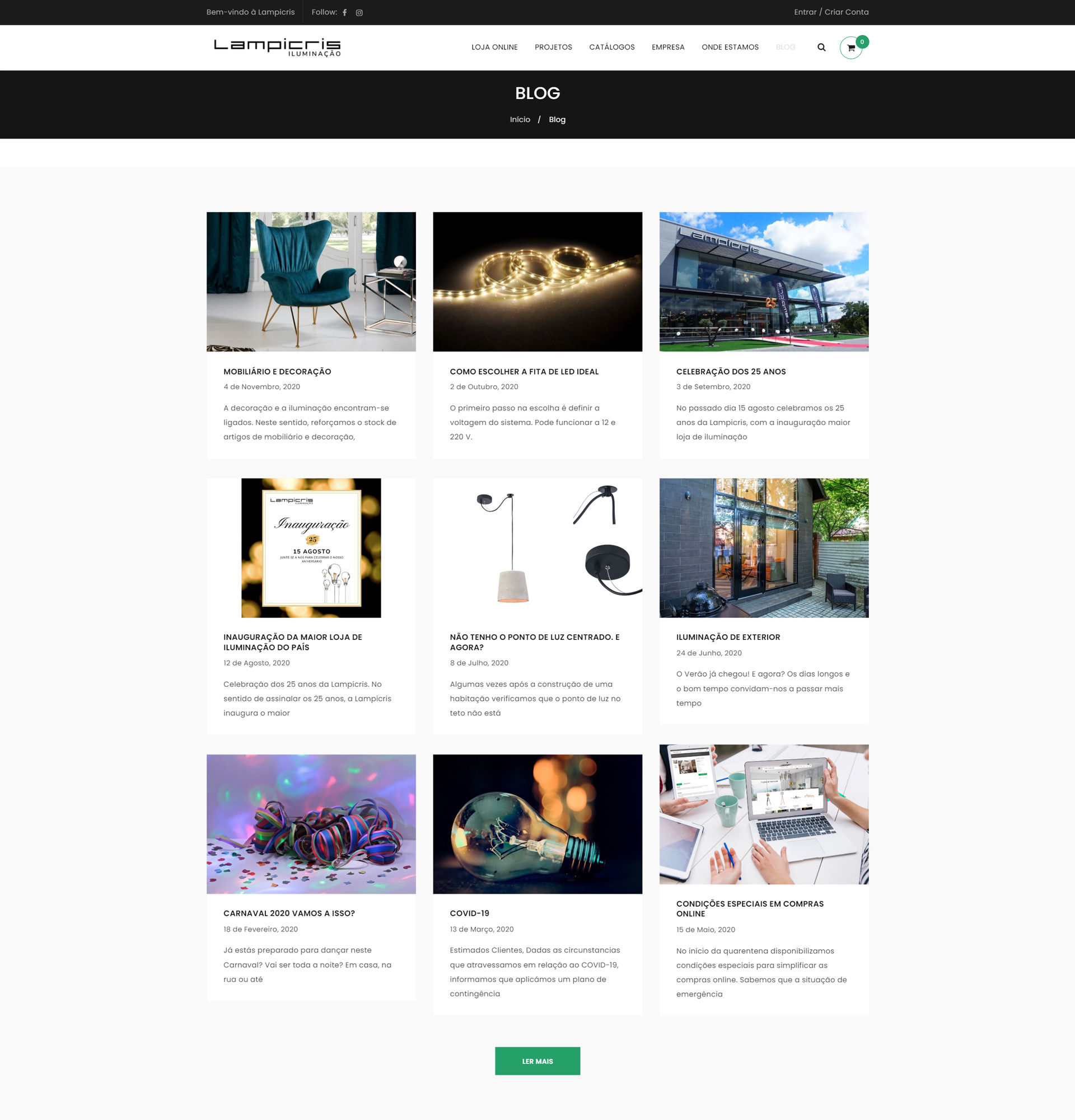Click the search magnifier icon
1075x1120 pixels.
tap(821, 48)
